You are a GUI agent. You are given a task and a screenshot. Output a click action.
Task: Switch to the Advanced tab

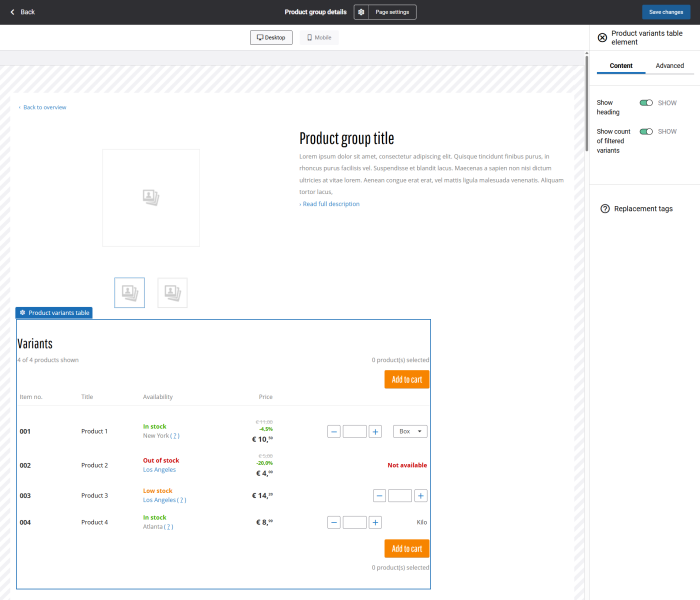click(x=670, y=66)
